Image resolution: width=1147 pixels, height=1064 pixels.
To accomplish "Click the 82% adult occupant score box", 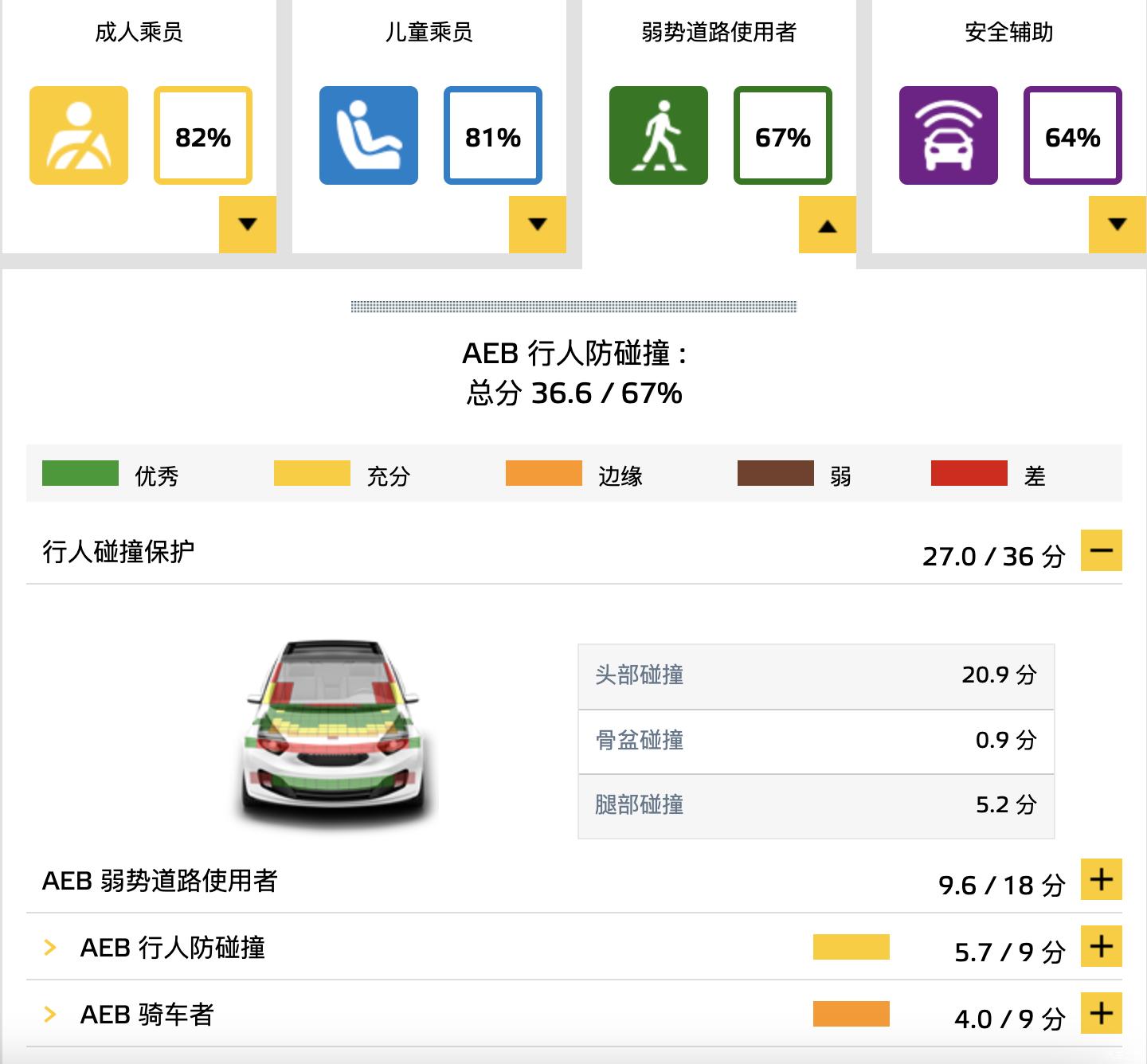I will click(x=203, y=135).
